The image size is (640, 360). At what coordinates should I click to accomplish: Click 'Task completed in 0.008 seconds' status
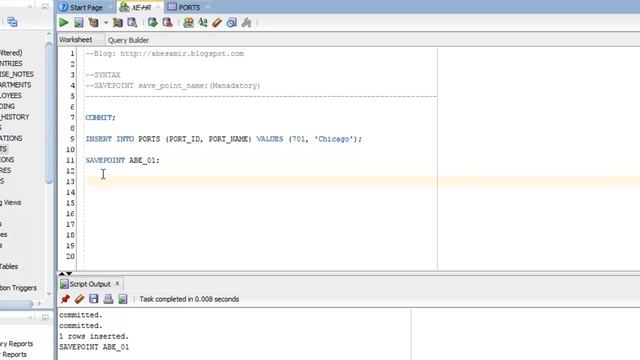(189, 299)
